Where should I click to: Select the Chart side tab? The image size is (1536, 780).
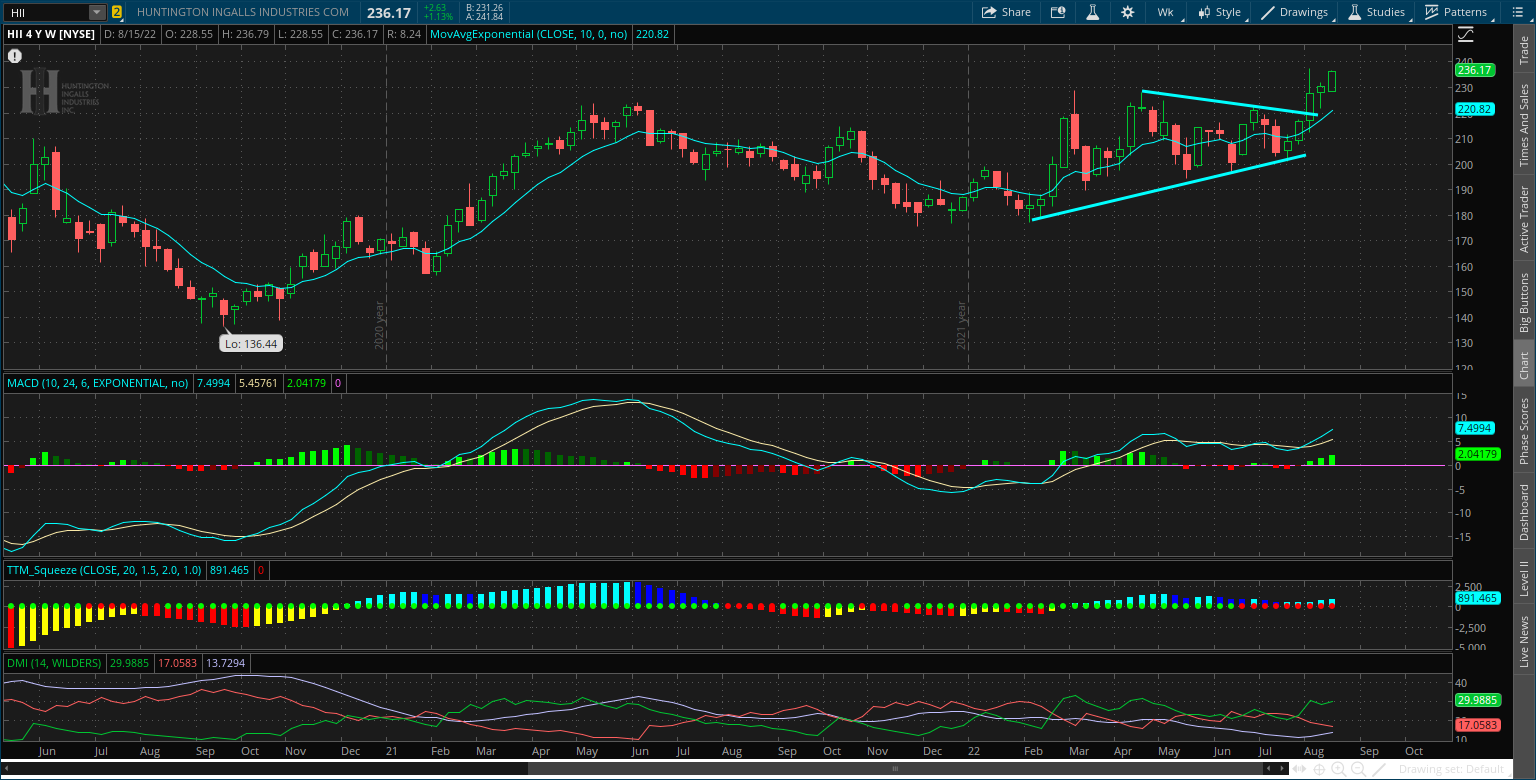click(1524, 365)
